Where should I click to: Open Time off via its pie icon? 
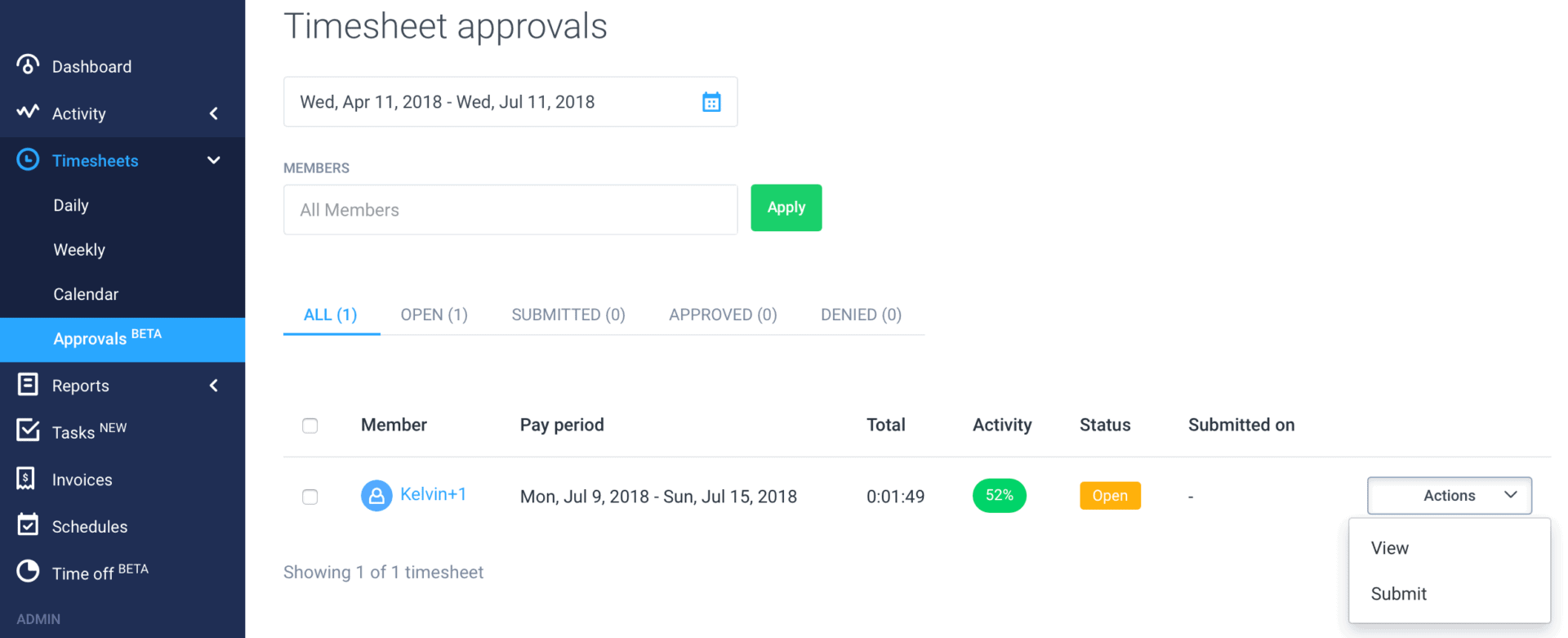(27, 571)
